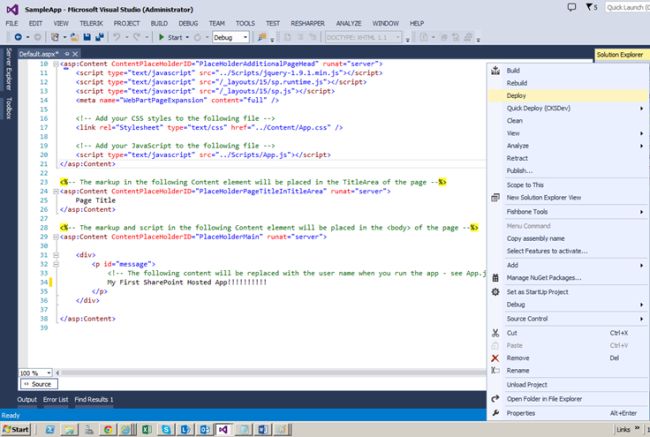Open Chrome from the Windows taskbar
Viewport: 650px width, 437px height.
(106, 428)
